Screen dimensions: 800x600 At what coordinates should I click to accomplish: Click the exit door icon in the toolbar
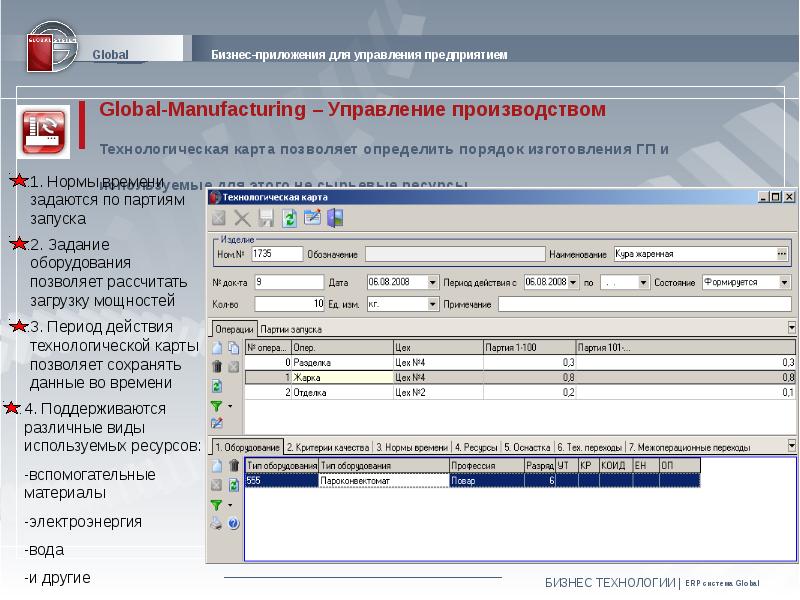[336, 219]
